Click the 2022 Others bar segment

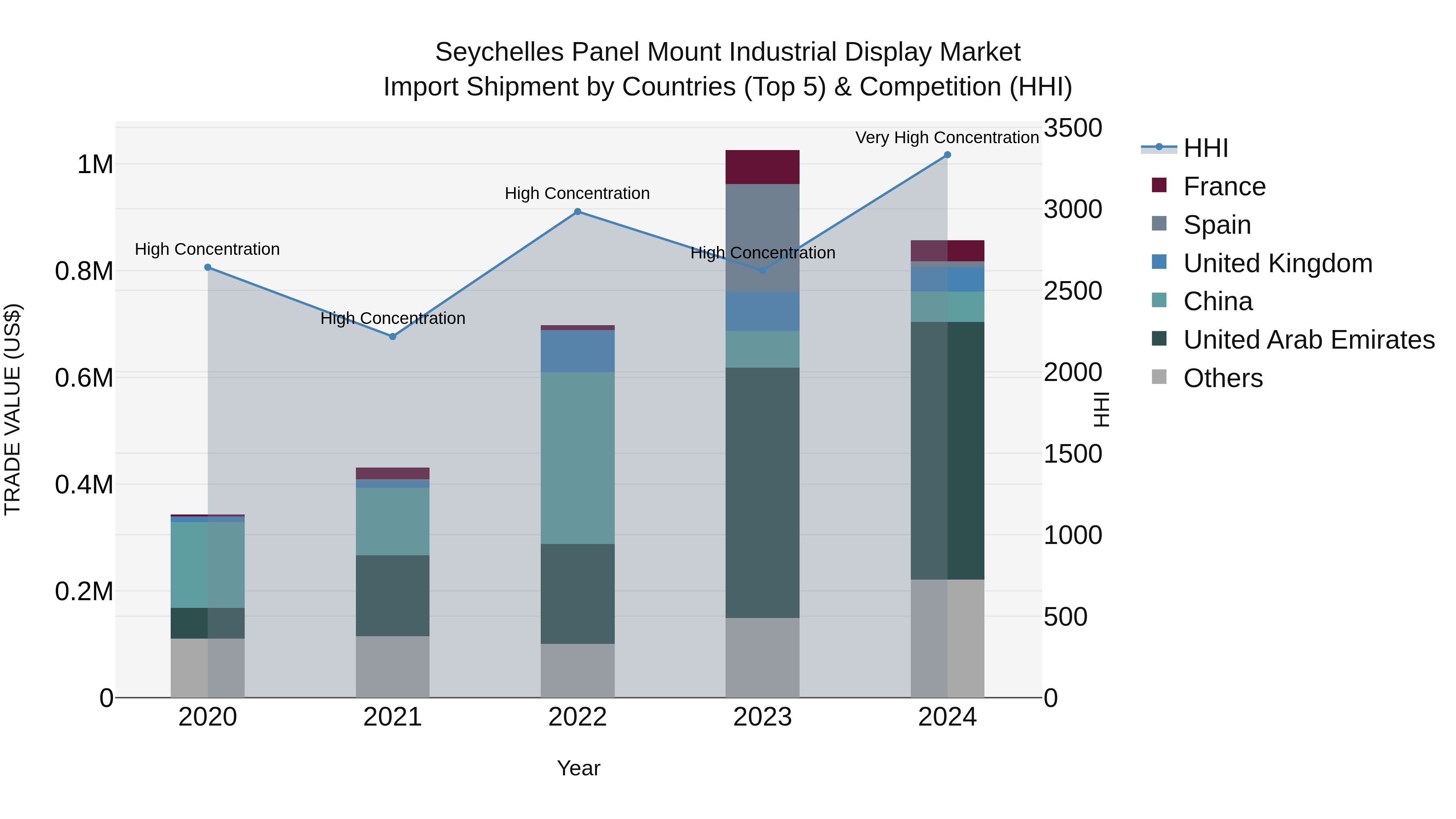[x=578, y=671]
